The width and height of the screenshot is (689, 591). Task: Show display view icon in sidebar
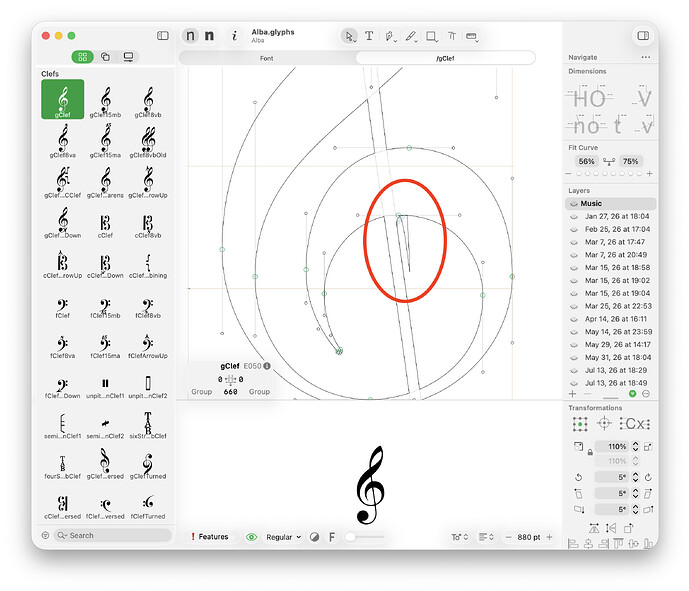click(128, 57)
